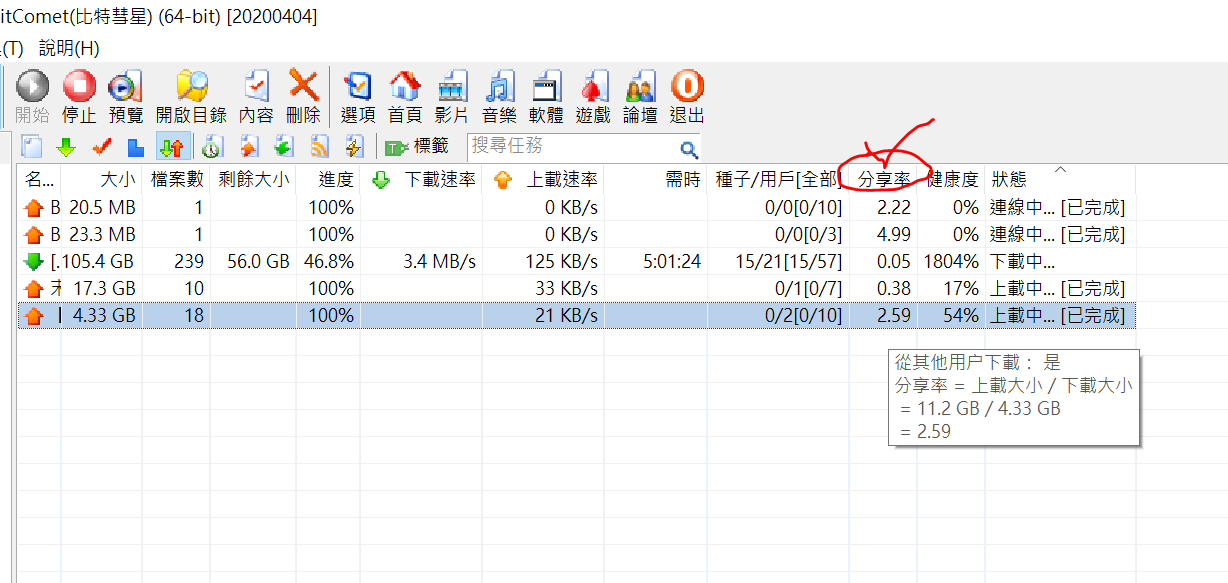Click the 首頁 (Home) house icon
This screenshot has width=1228, height=583.
tap(405, 97)
